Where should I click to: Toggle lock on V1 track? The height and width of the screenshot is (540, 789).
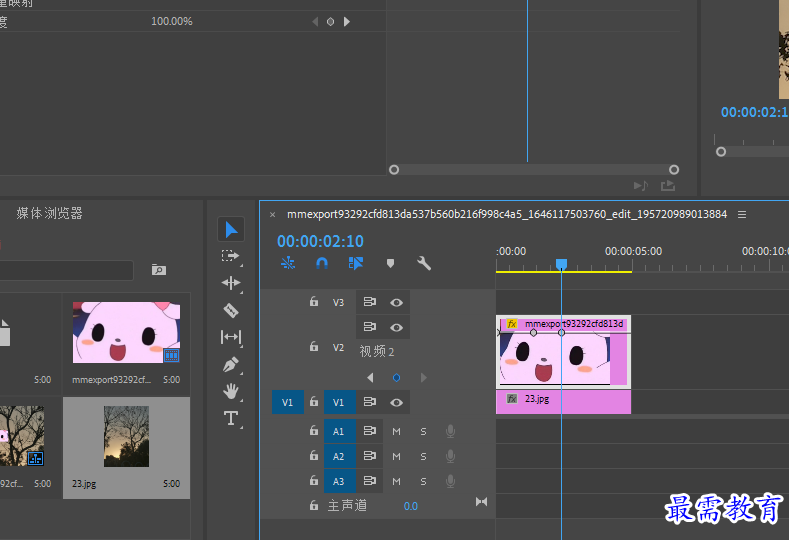click(x=313, y=402)
